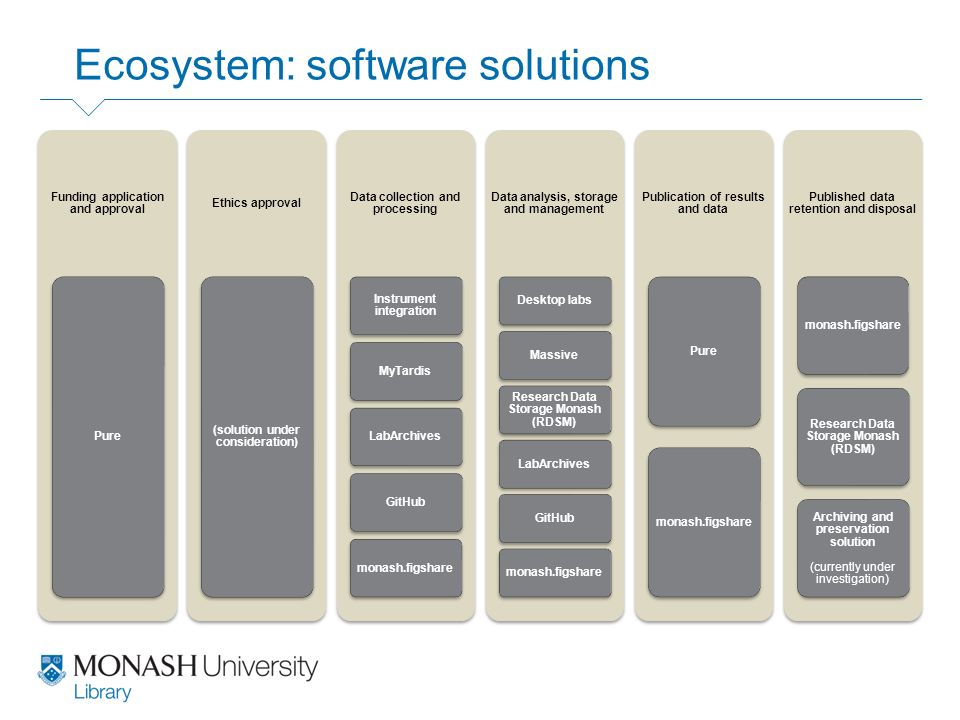Click the 'Data collection and processing' heading
Screen dimensions: 960x720
coord(405,203)
